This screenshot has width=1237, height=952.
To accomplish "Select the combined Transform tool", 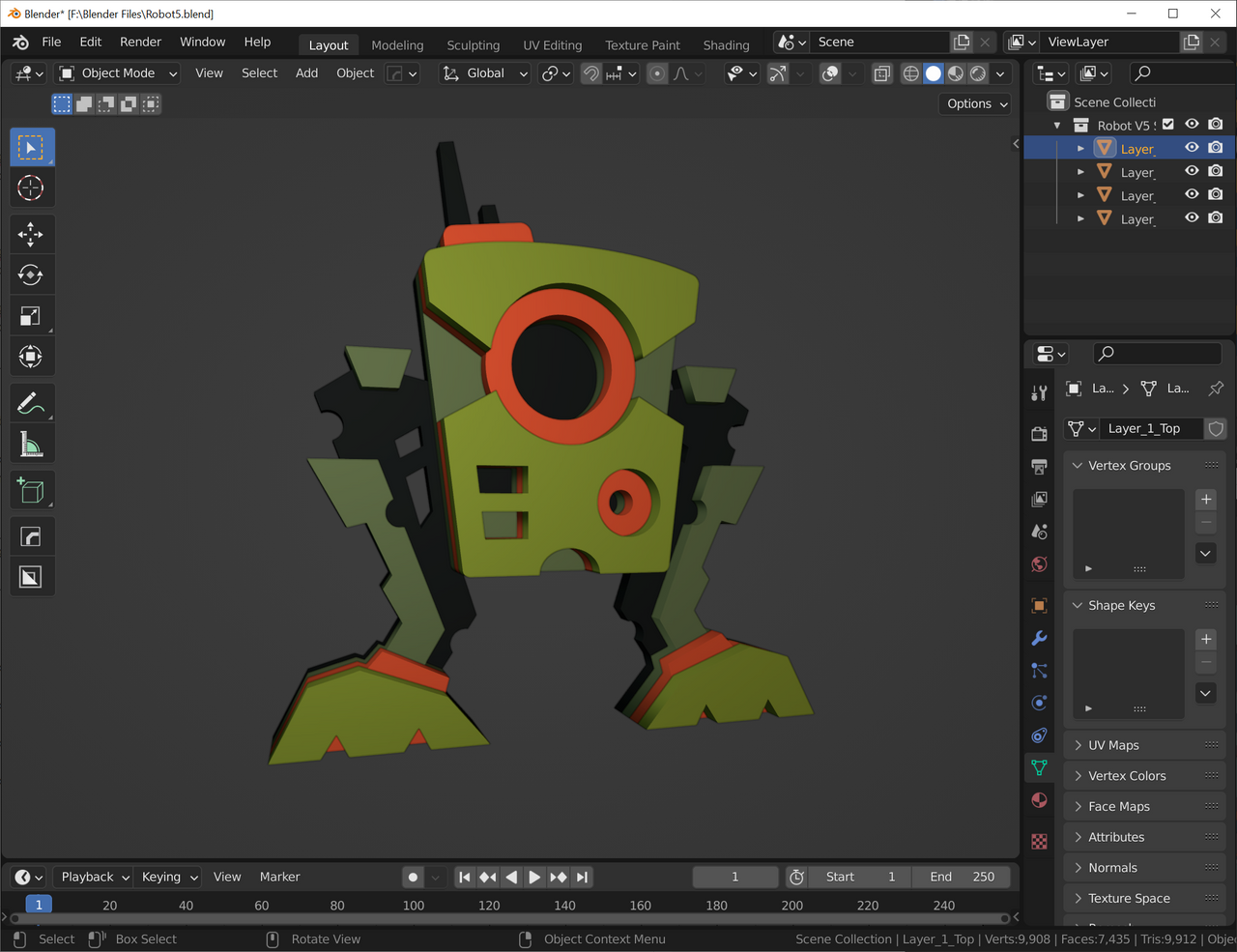I will point(31,356).
